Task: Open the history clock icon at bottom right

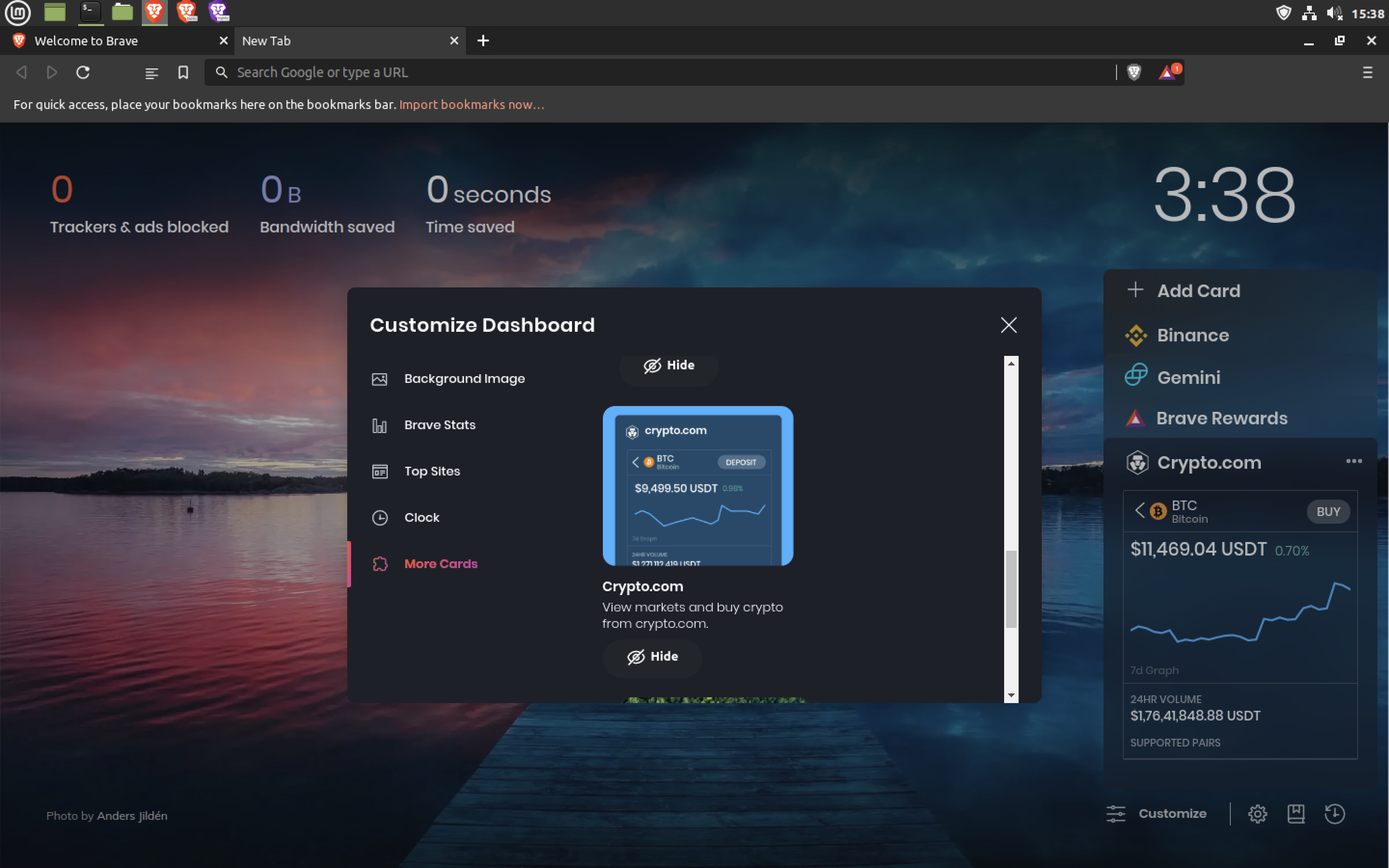Action: point(1335,814)
